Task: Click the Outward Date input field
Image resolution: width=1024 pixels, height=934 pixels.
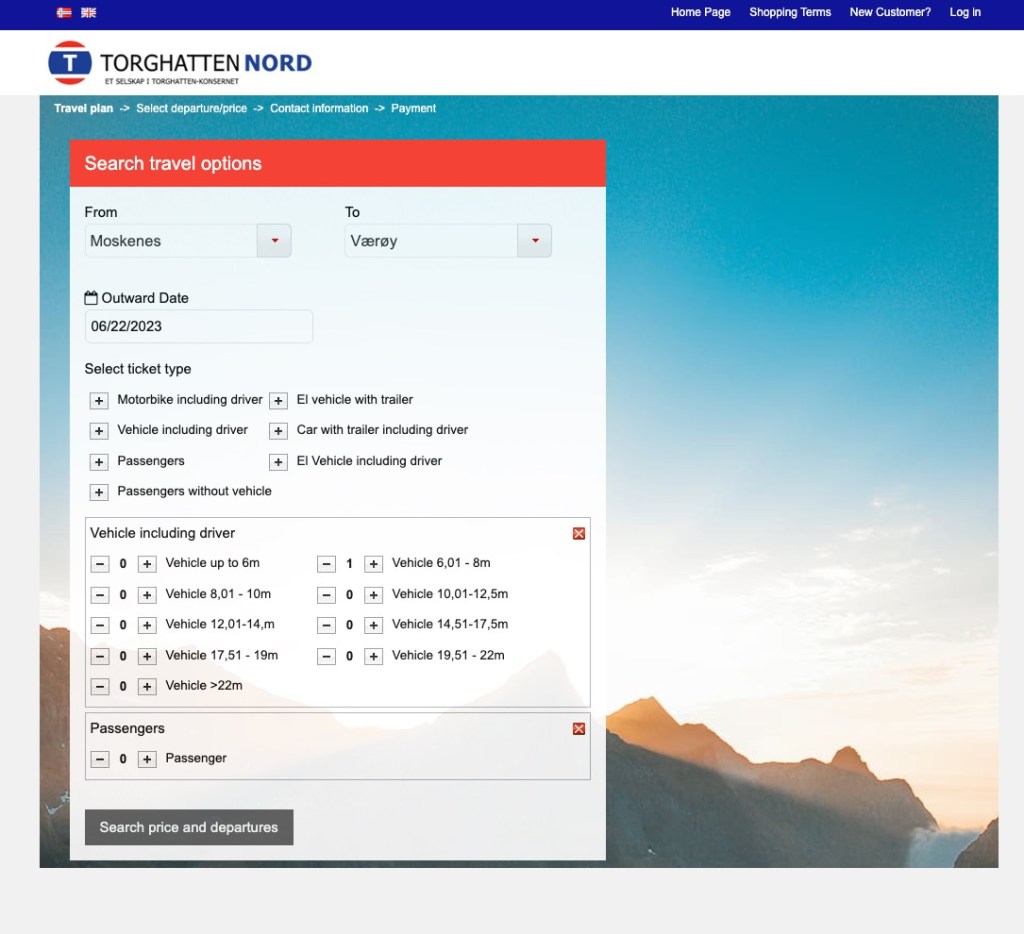Action: coord(198,326)
